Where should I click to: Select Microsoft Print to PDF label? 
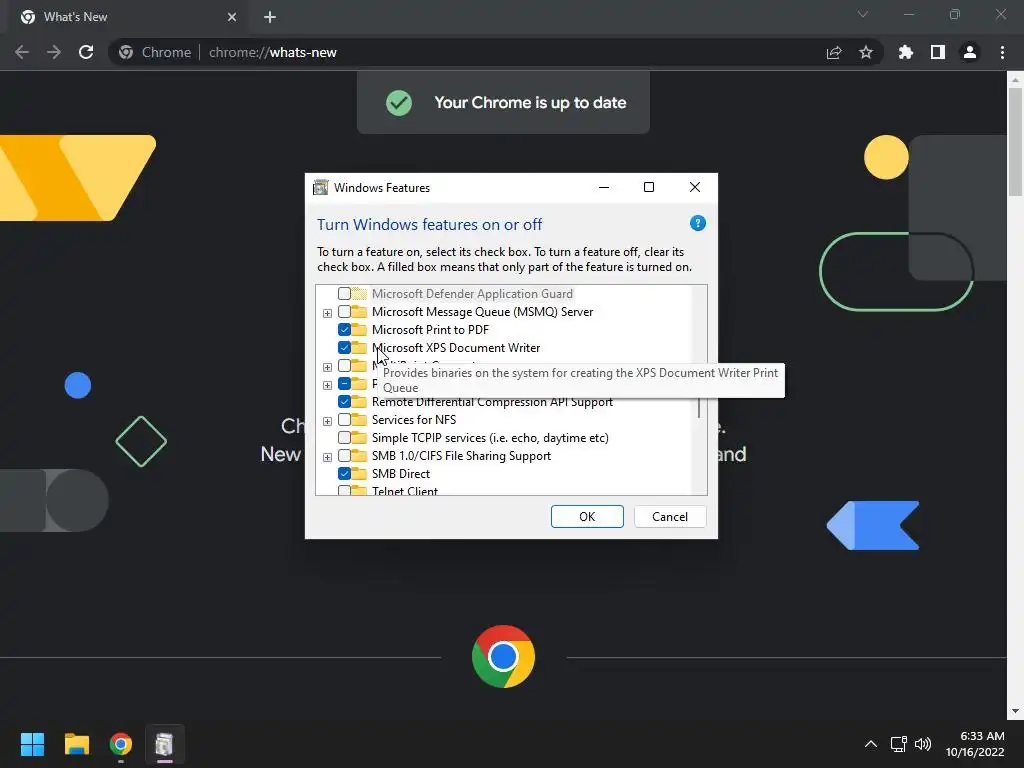pyautogui.click(x=430, y=330)
